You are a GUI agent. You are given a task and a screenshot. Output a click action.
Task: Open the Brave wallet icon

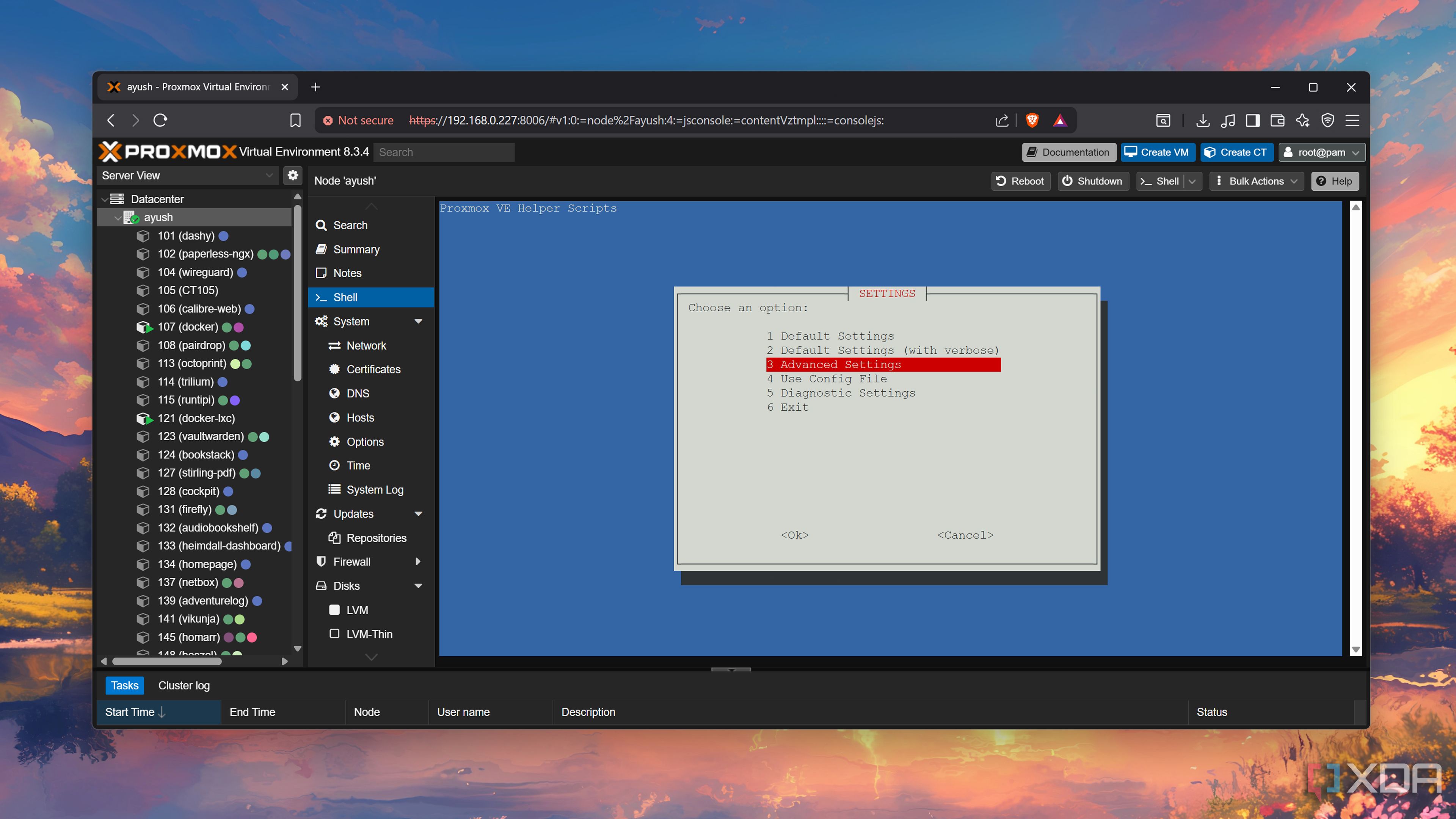1277,120
